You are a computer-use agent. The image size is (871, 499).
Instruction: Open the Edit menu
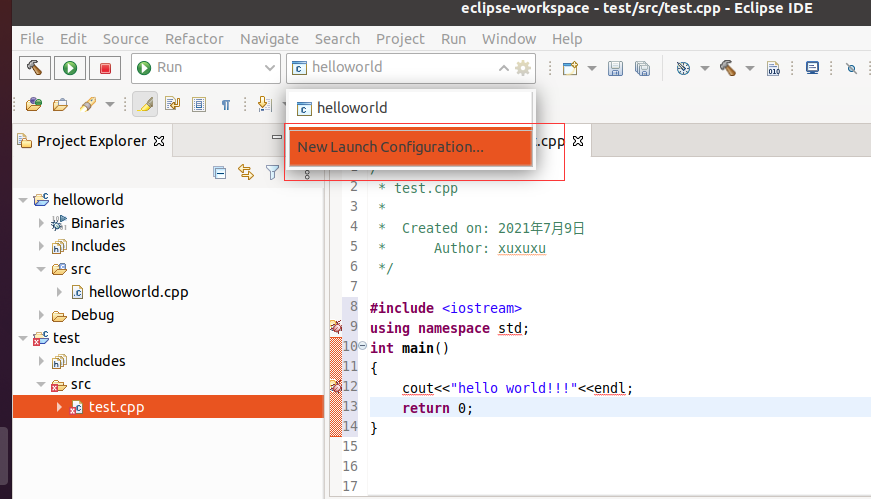coord(73,39)
